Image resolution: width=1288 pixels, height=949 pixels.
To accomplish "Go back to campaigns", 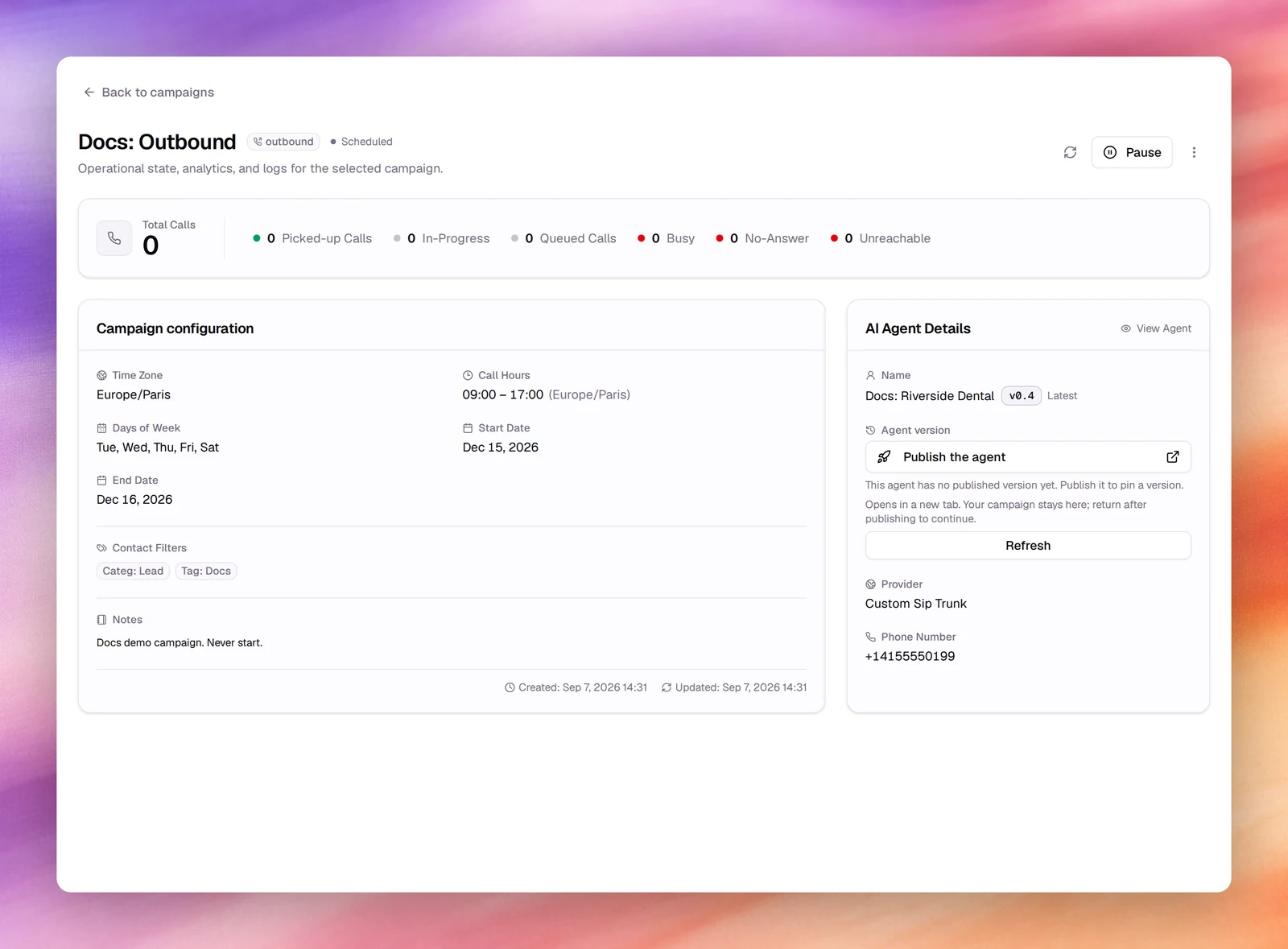I will click(149, 93).
